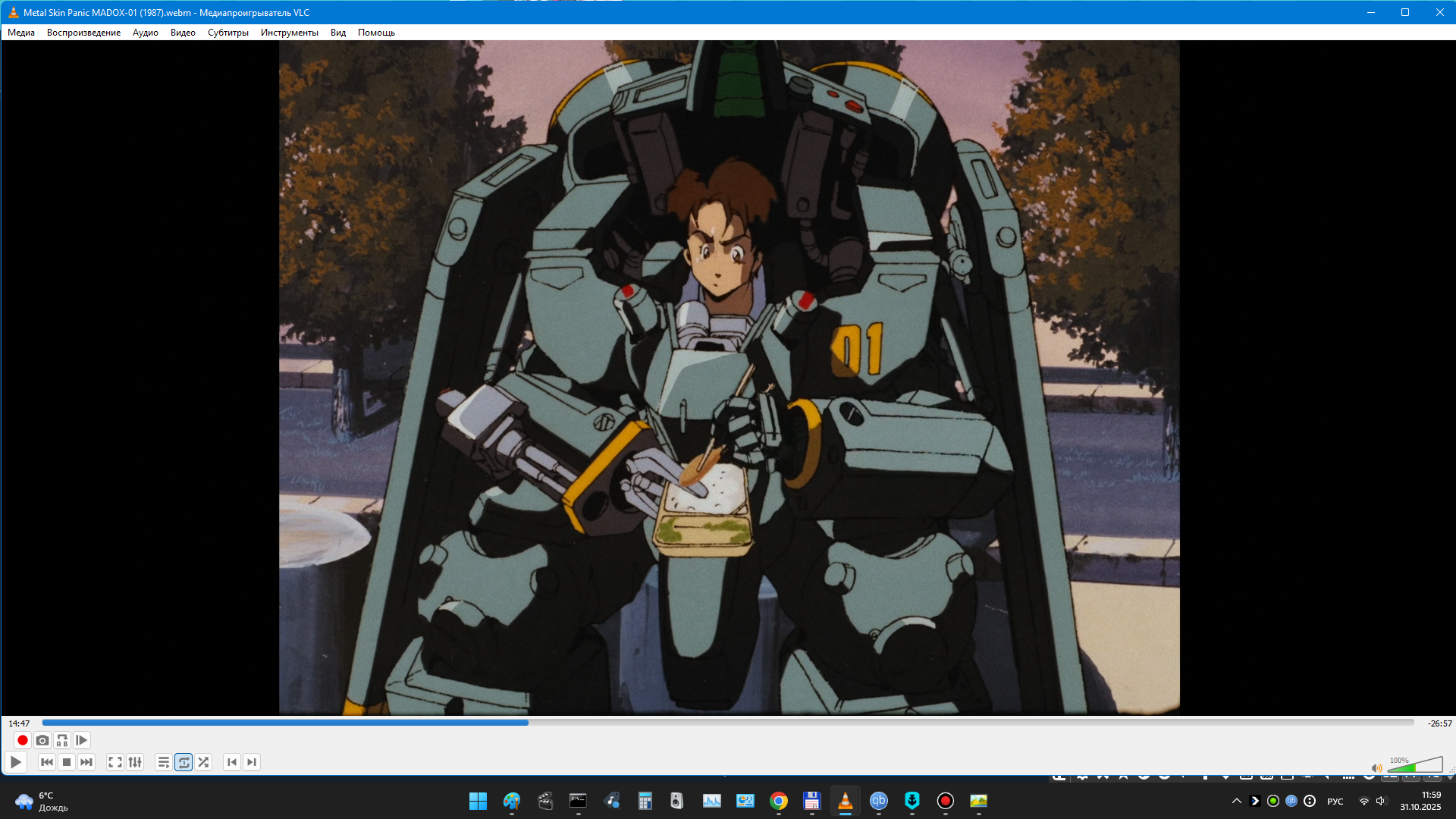Image resolution: width=1456 pixels, height=819 pixels.
Task: Open the Субтитры menu
Action: point(227,33)
